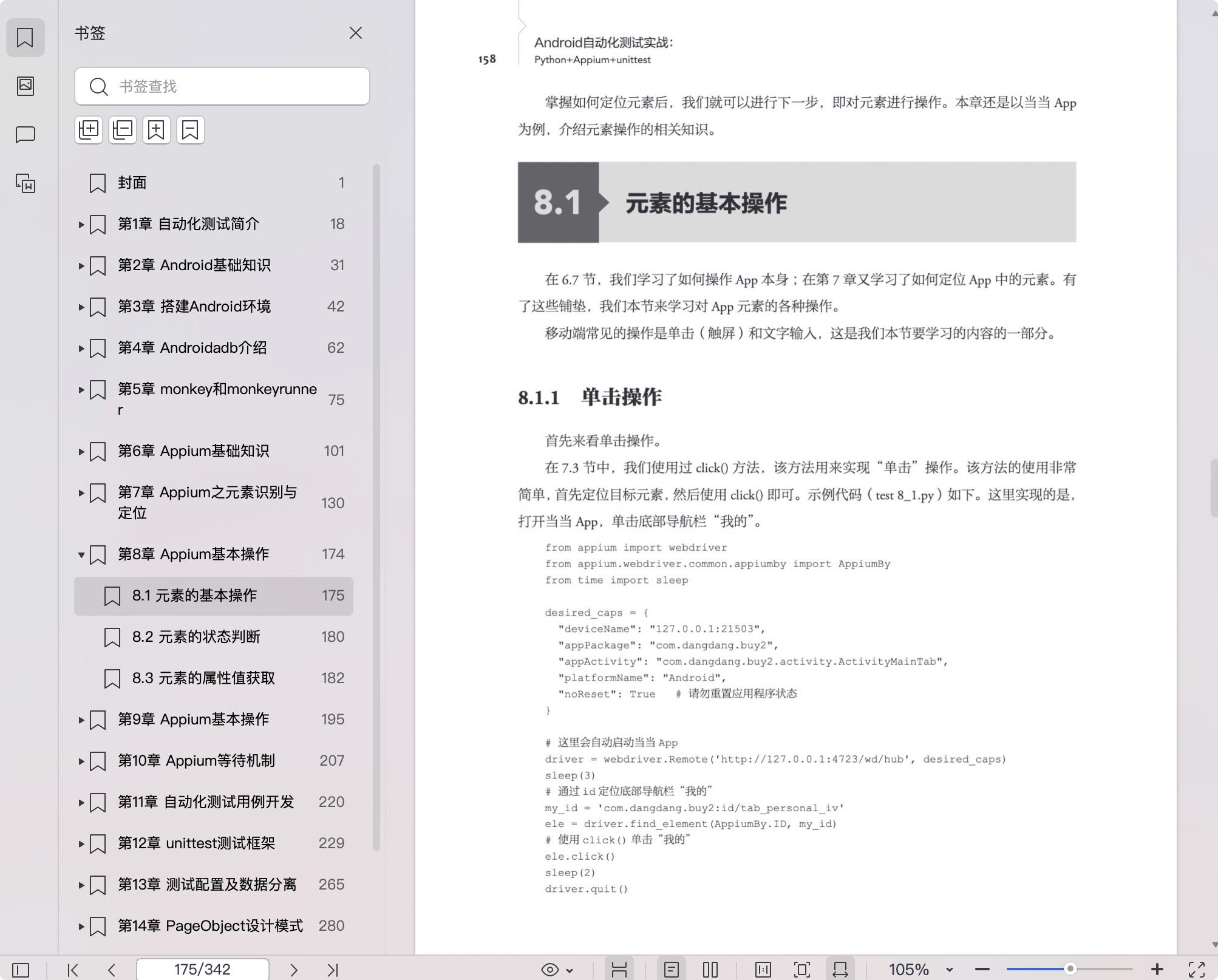Viewport: 1218px width, 980px height.
Task: Expand the 第9章 Appium基本操作 arrow
Action: (x=81, y=720)
